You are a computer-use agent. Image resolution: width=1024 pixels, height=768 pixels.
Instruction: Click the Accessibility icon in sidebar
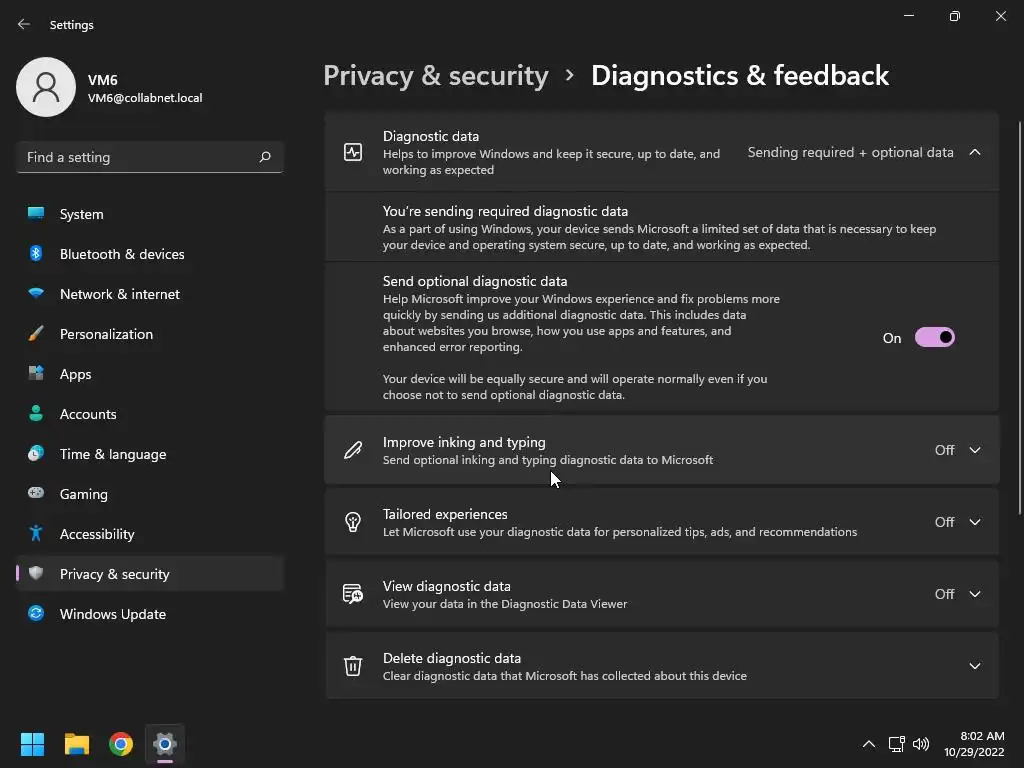[x=36, y=534]
